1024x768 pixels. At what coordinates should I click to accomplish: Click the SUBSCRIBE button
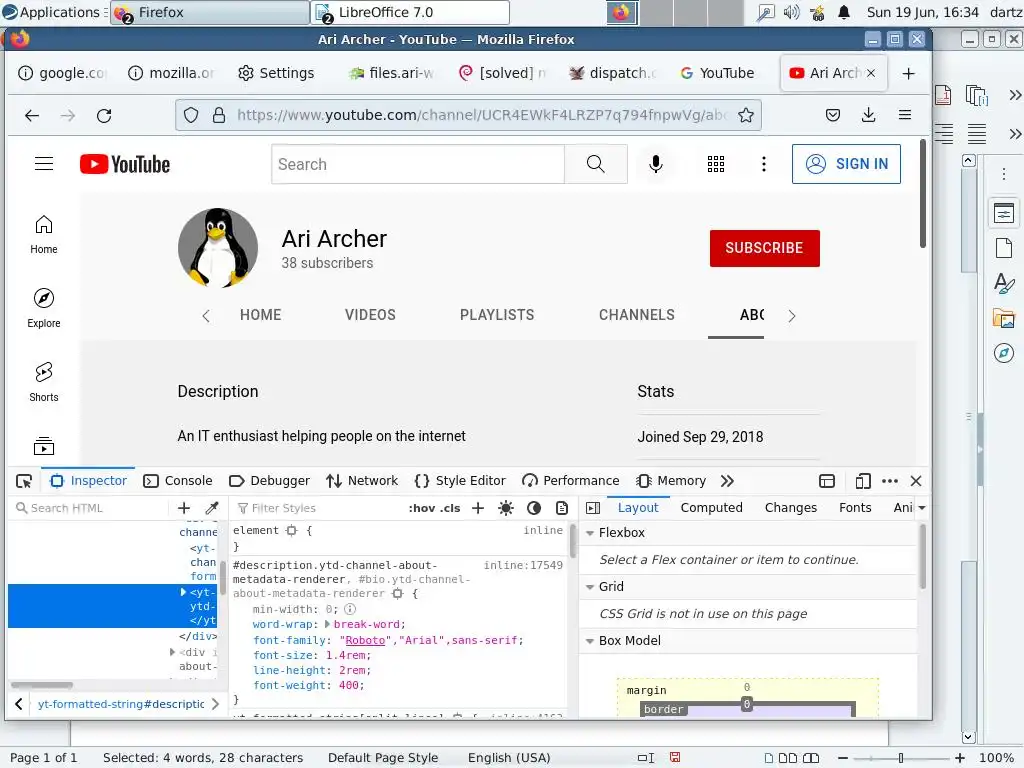pos(765,248)
